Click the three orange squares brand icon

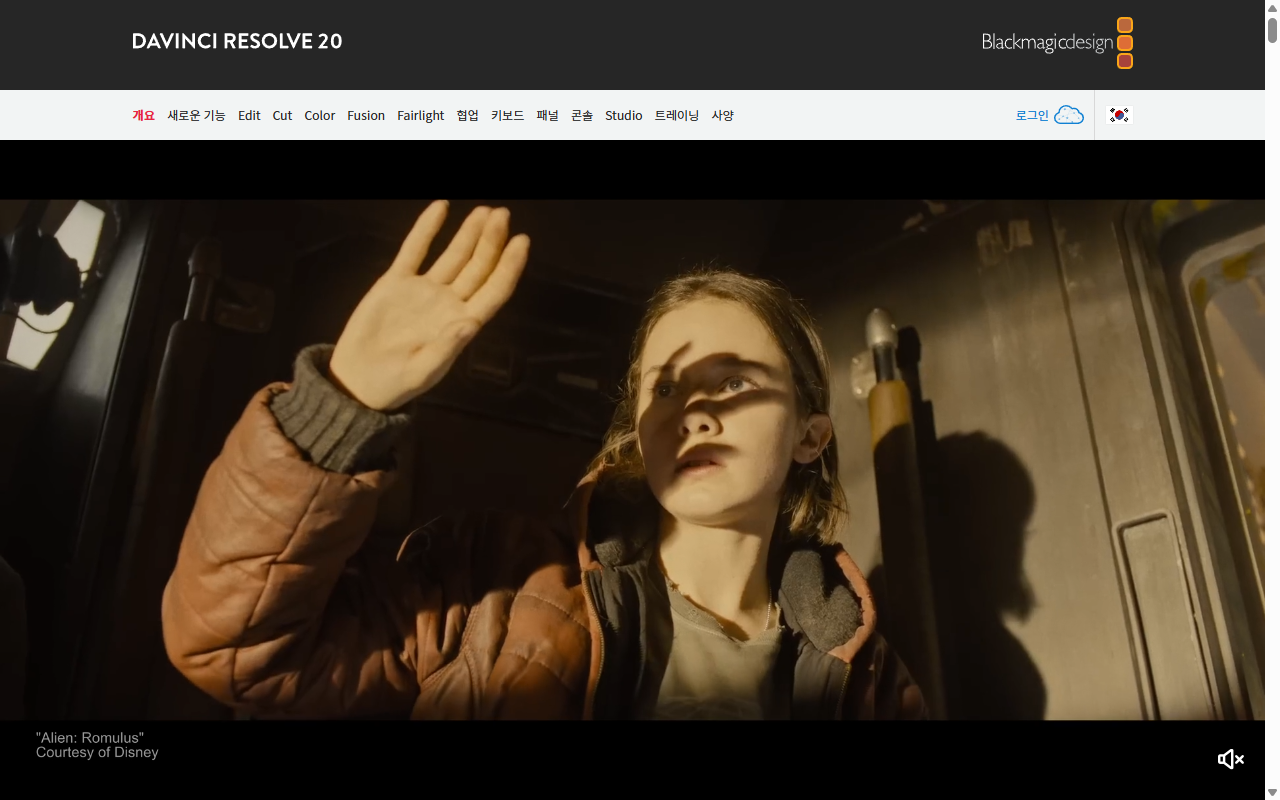(1124, 43)
